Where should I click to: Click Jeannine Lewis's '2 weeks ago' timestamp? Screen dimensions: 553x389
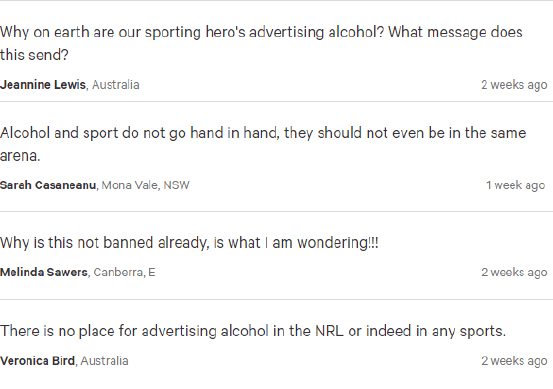(x=514, y=85)
